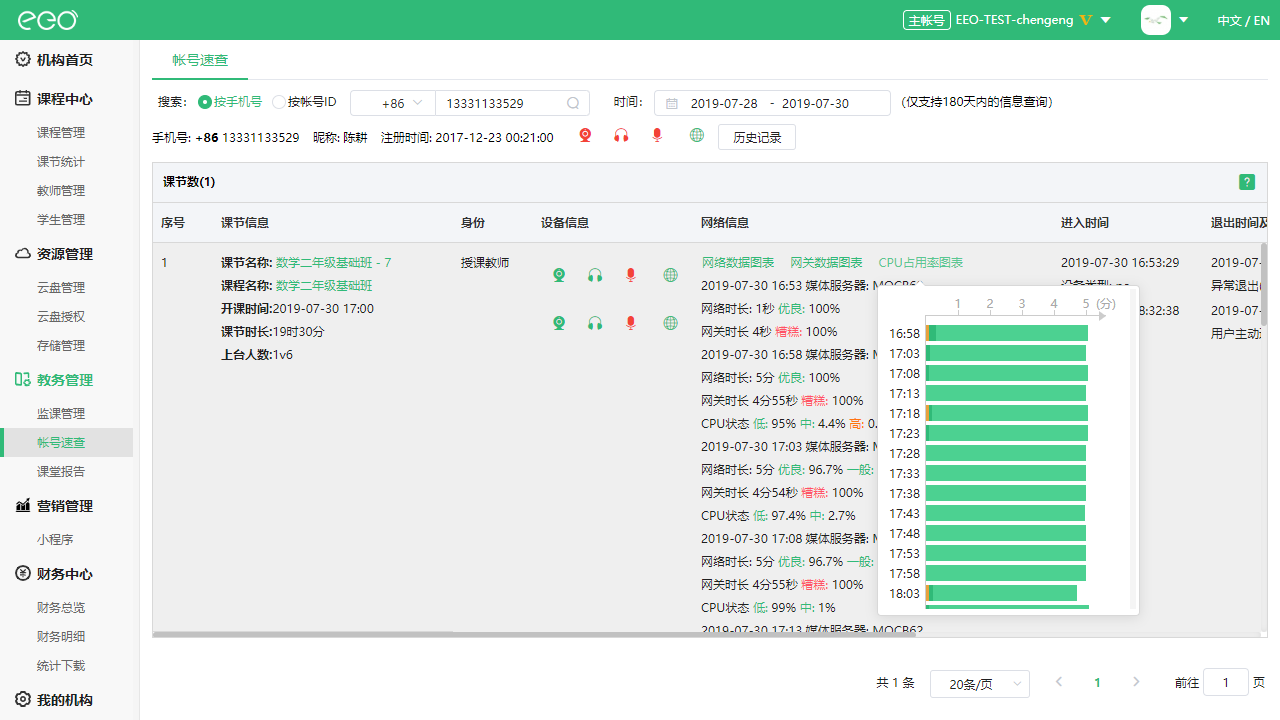Screen dimensions: 1280x720
Task: Open 课堂报告 in sidebar
Action: tap(61, 472)
